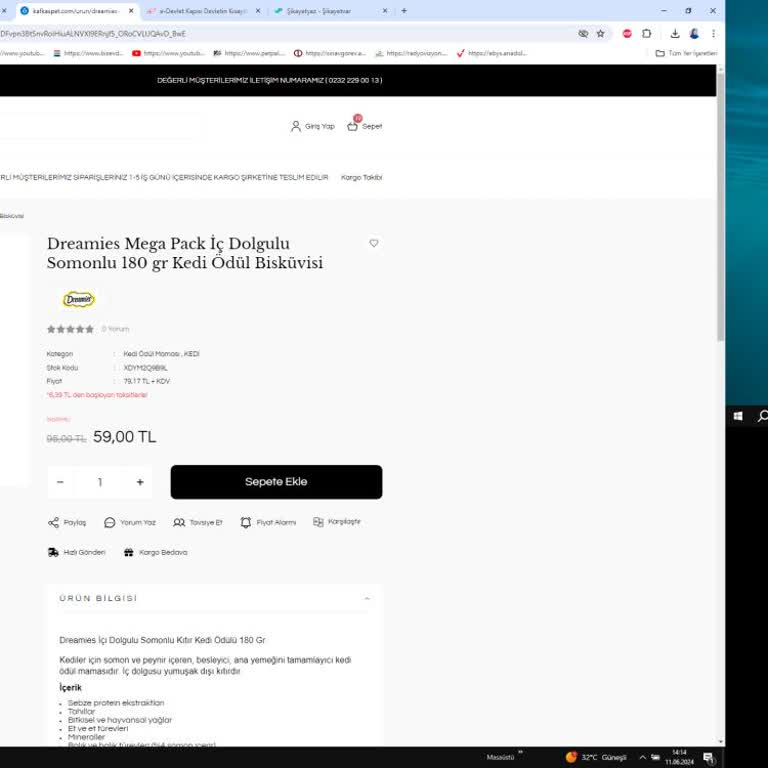Viewport: 768px width, 768px height.
Task: Open the Tüm Yer İşaretleri folder
Action: coord(686,53)
